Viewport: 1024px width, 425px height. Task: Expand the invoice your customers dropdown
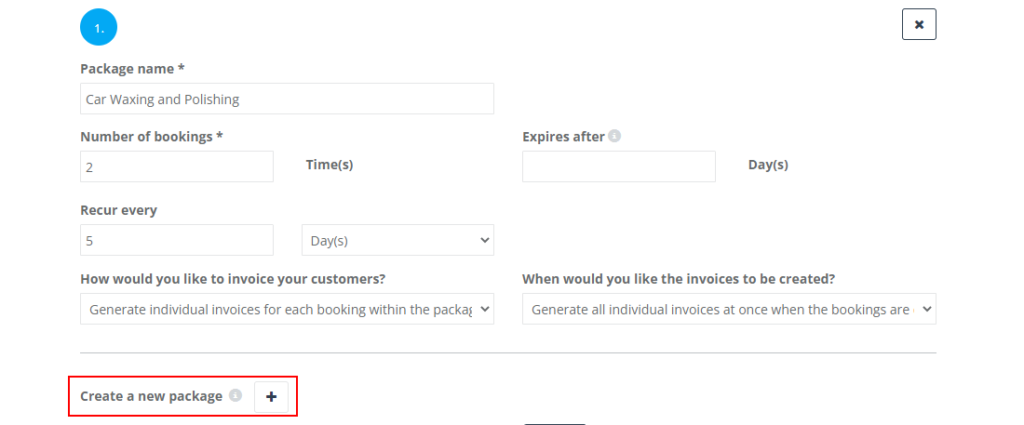click(287, 309)
